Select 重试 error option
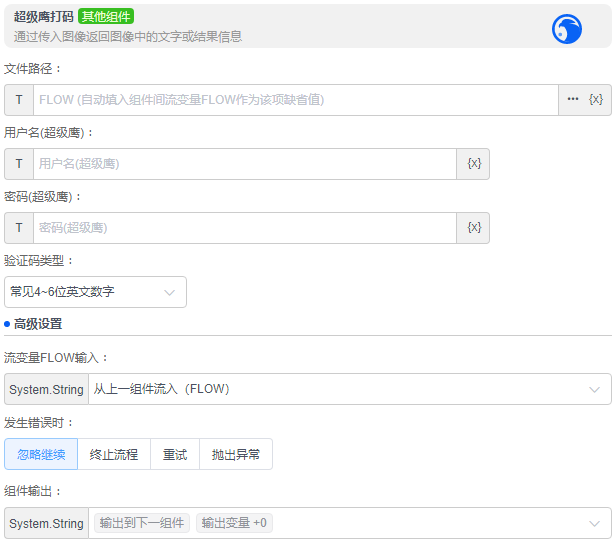 tap(175, 454)
